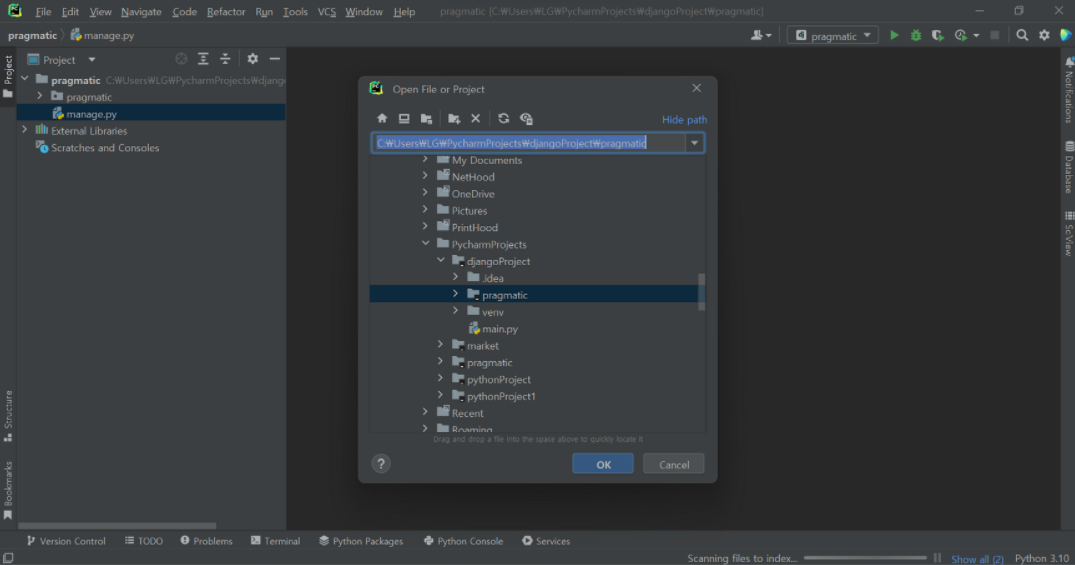Confirm selection with the OK button
Viewport: 1075px width, 565px height.
pyautogui.click(x=603, y=464)
